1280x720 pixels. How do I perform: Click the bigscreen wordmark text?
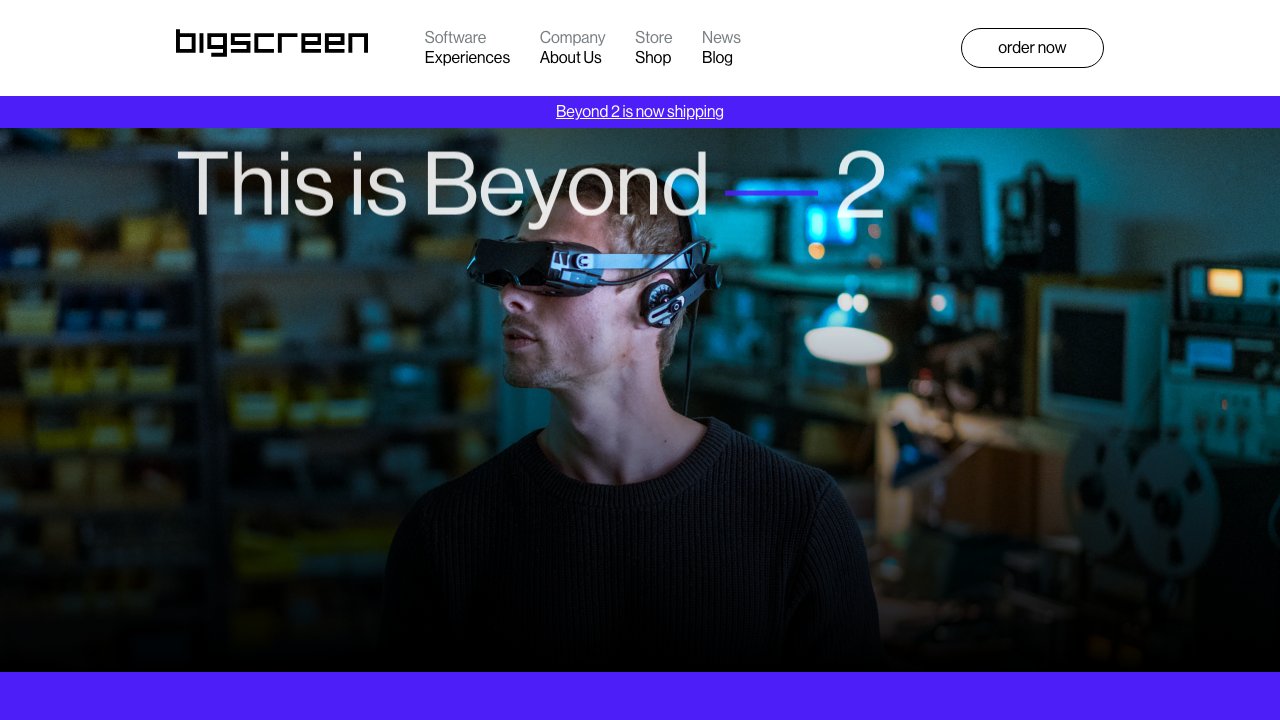pos(271,43)
